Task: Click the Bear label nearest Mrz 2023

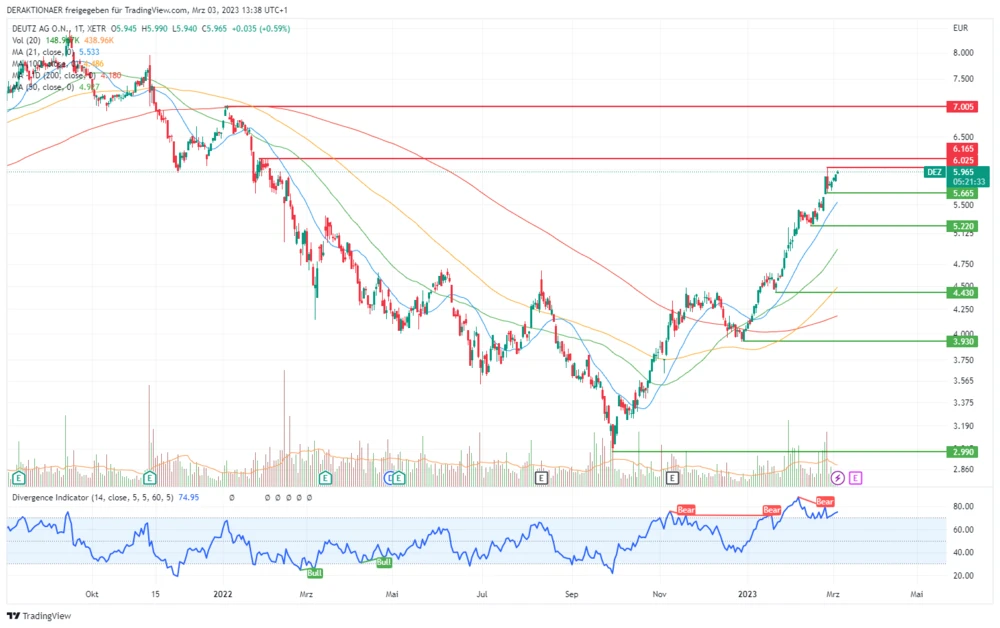Action: pyautogui.click(x=825, y=502)
